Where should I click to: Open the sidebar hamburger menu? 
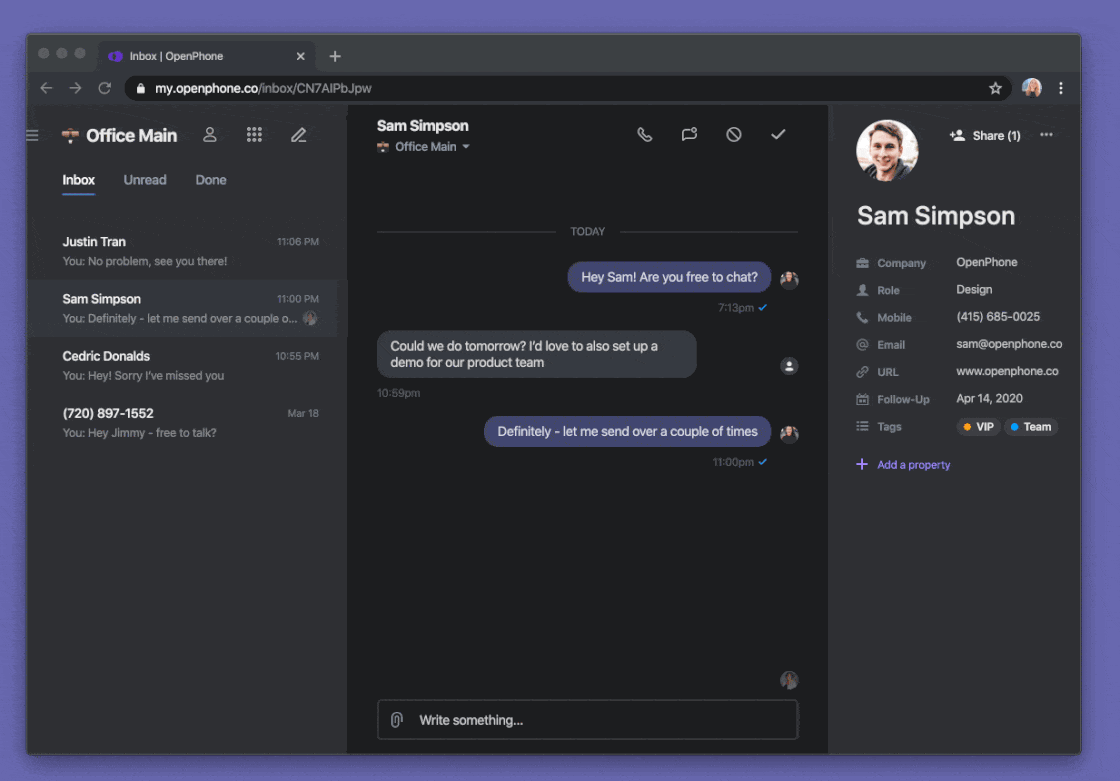click(32, 134)
